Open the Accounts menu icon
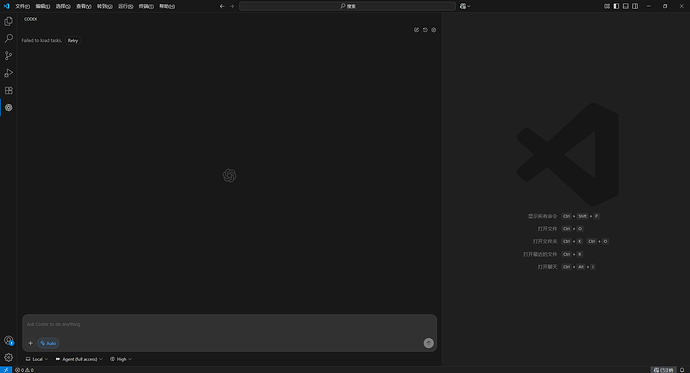The height and width of the screenshot is (373, 690). tap(8, 340)
